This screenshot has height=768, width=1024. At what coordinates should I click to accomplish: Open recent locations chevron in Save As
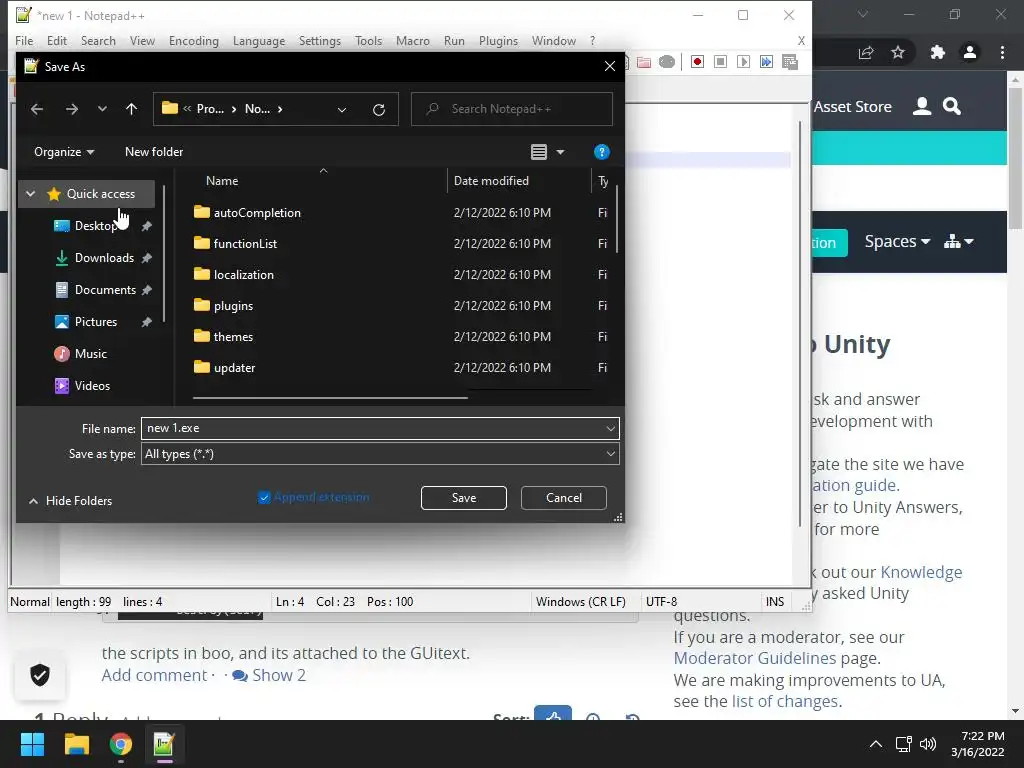(x=102, y=109)
